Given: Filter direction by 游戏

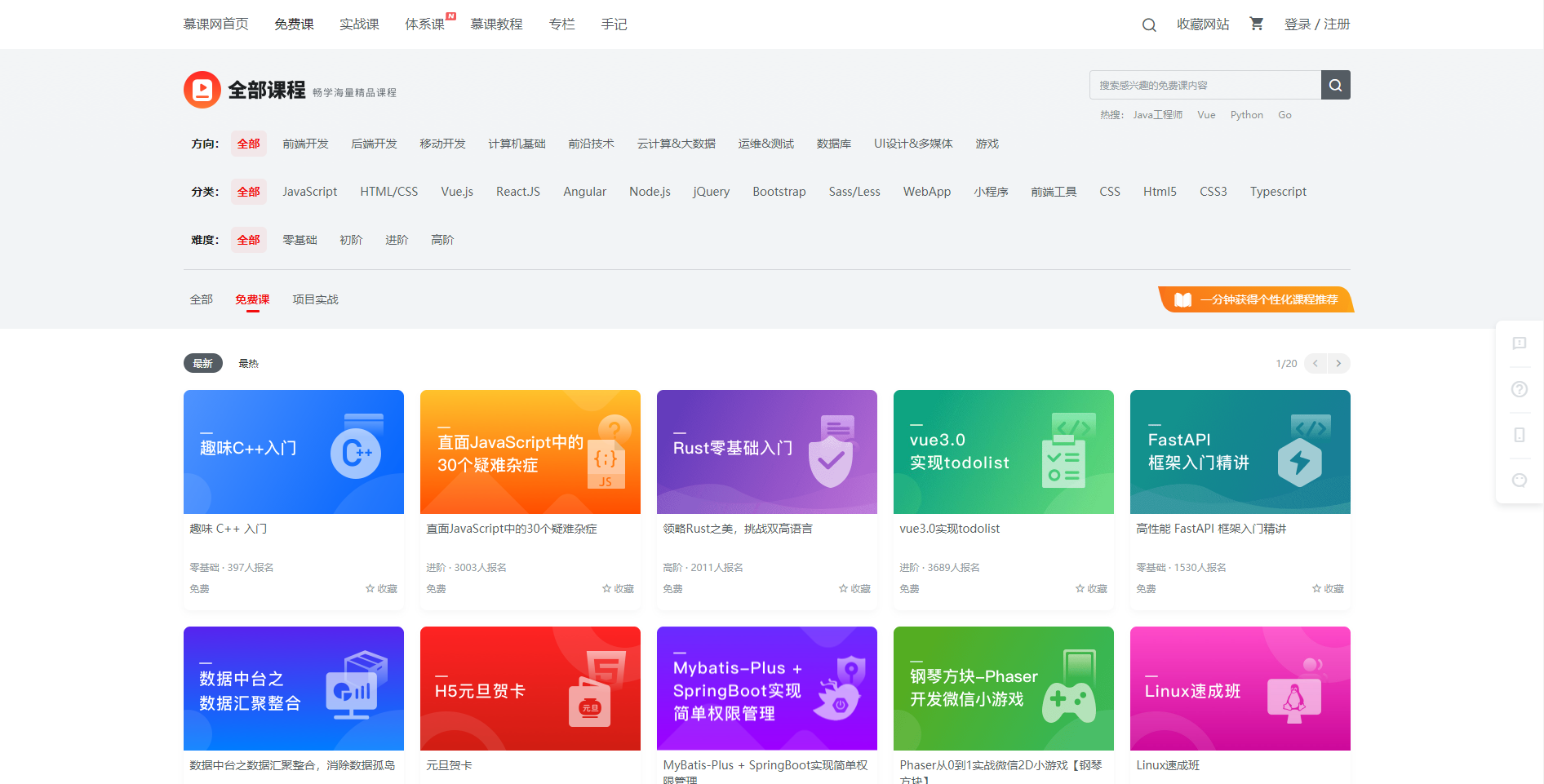Looking at the screenshot, I should [987, 144].
